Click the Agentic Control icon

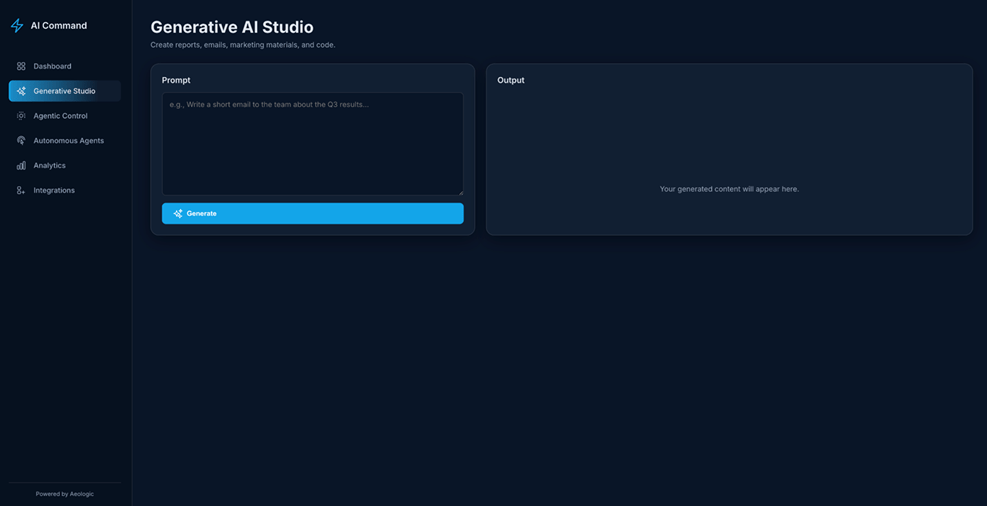pyautogui.click(x=21, y=116)
